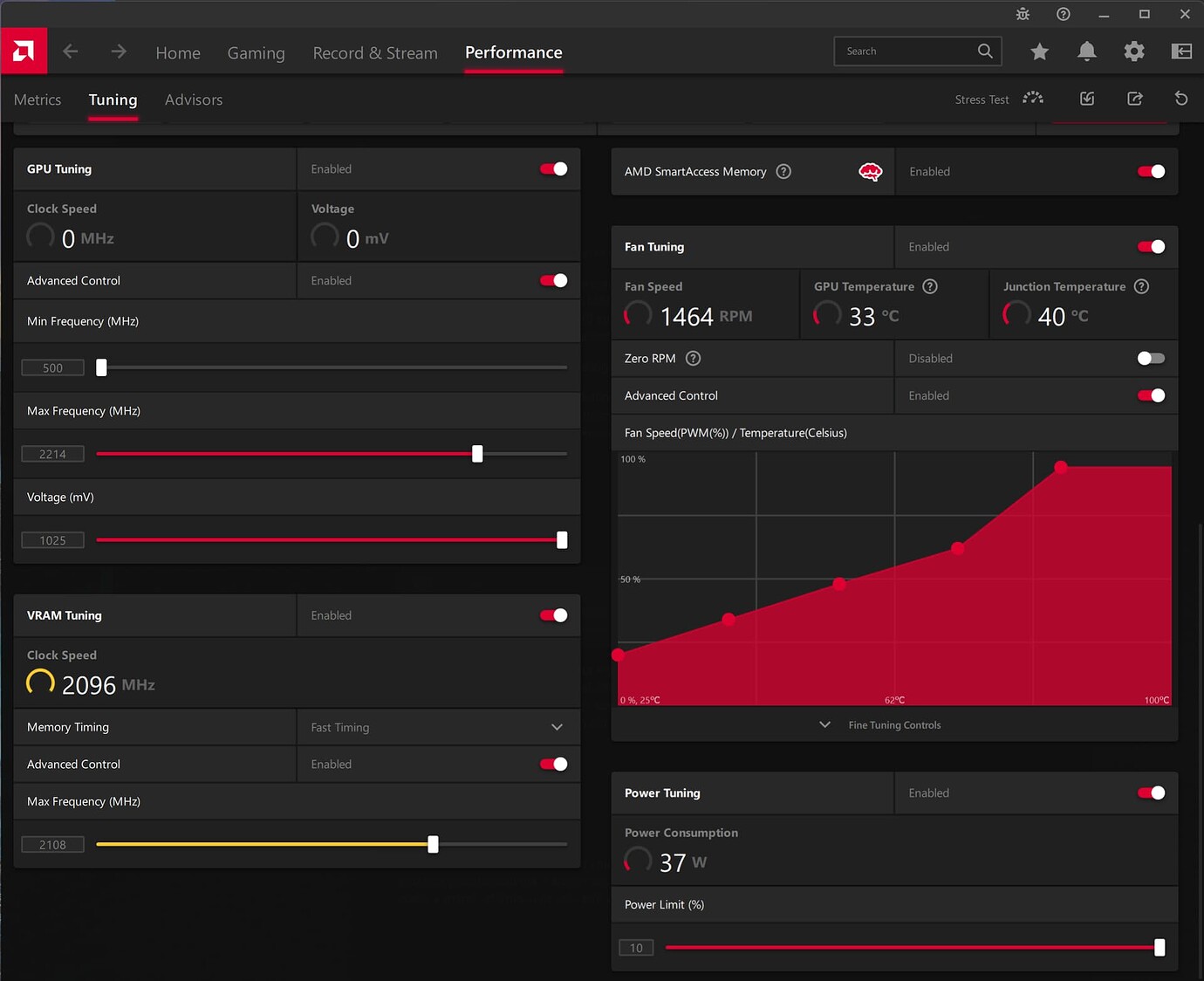Click the AMD SmartAccess Memory brain icon
Viewport: 1204px width, 981px height.
pos(870,171)
